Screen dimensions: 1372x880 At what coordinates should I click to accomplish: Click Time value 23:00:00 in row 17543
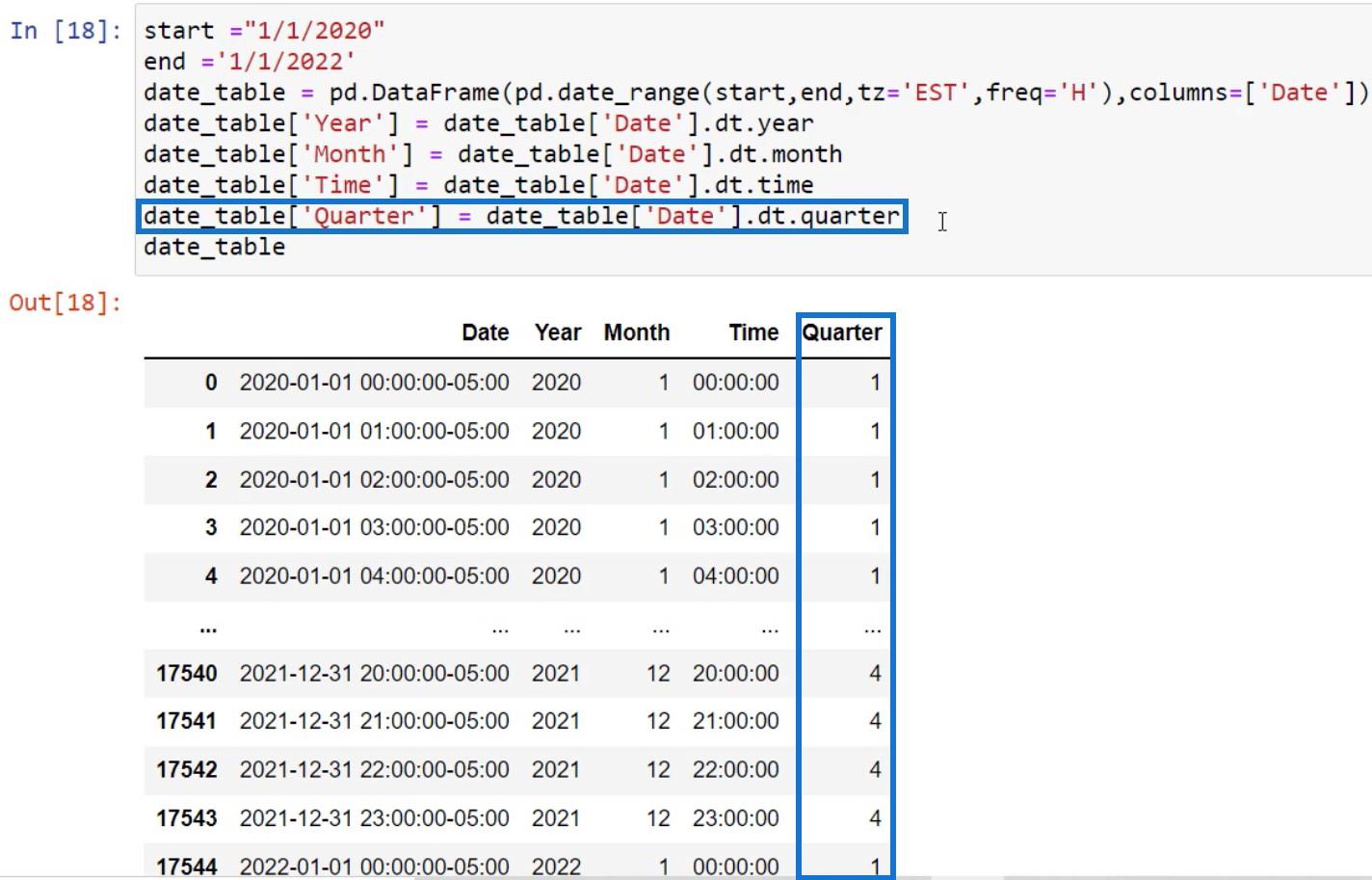[736, 817]
